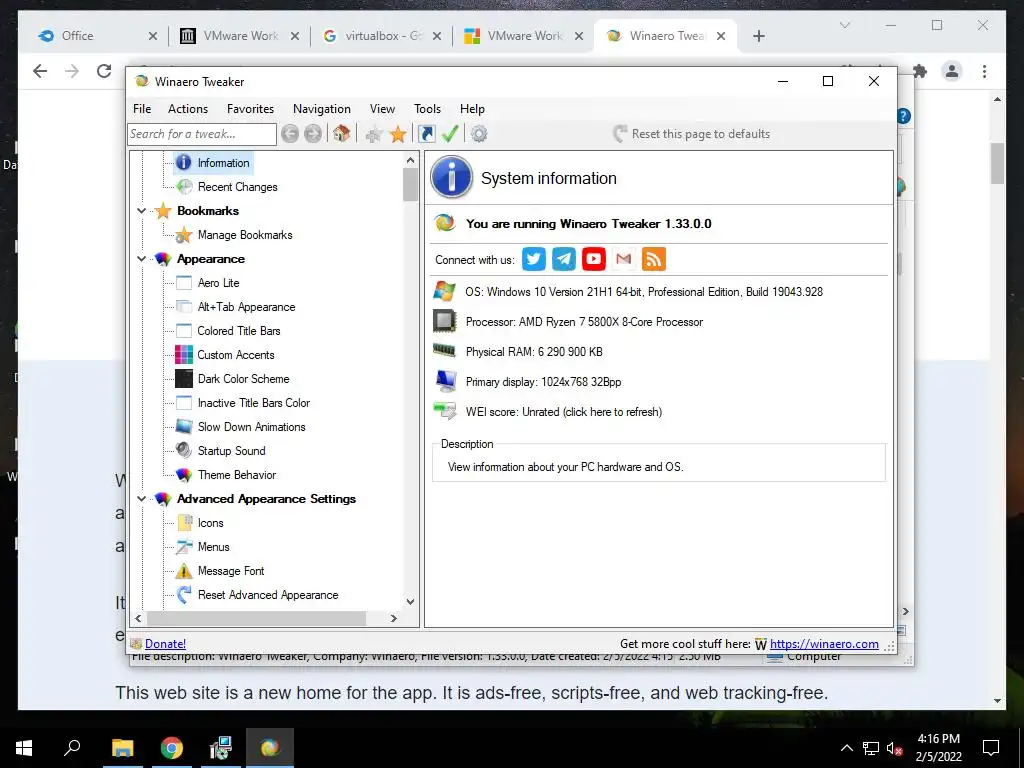Open the View menu

[382, 109]
